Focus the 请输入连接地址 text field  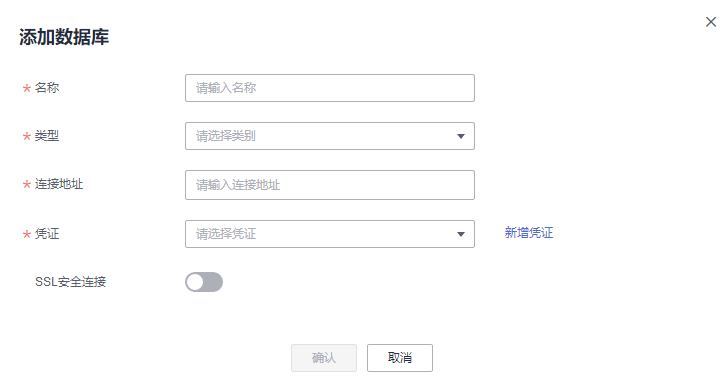330,185
